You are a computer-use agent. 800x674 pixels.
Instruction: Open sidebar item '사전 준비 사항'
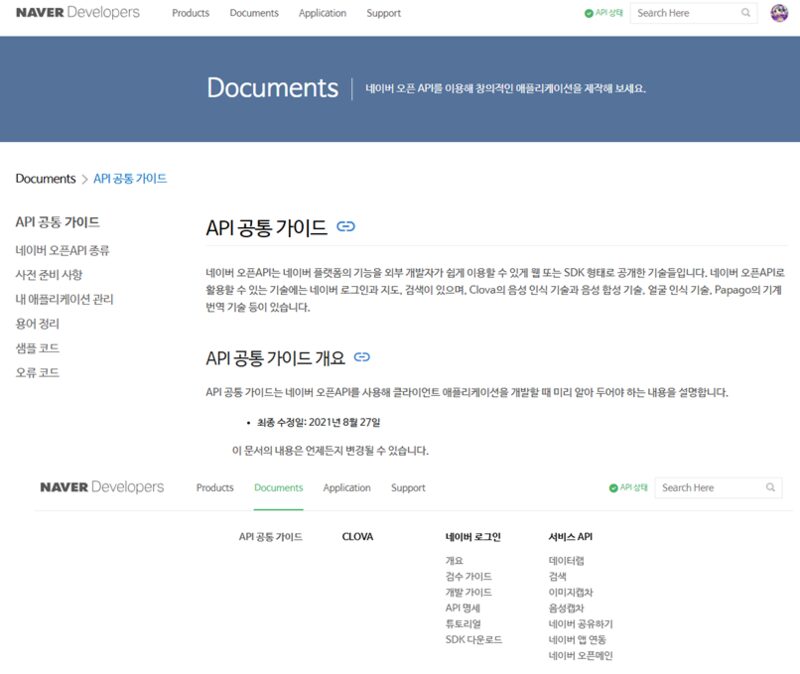tap(49, 275)
